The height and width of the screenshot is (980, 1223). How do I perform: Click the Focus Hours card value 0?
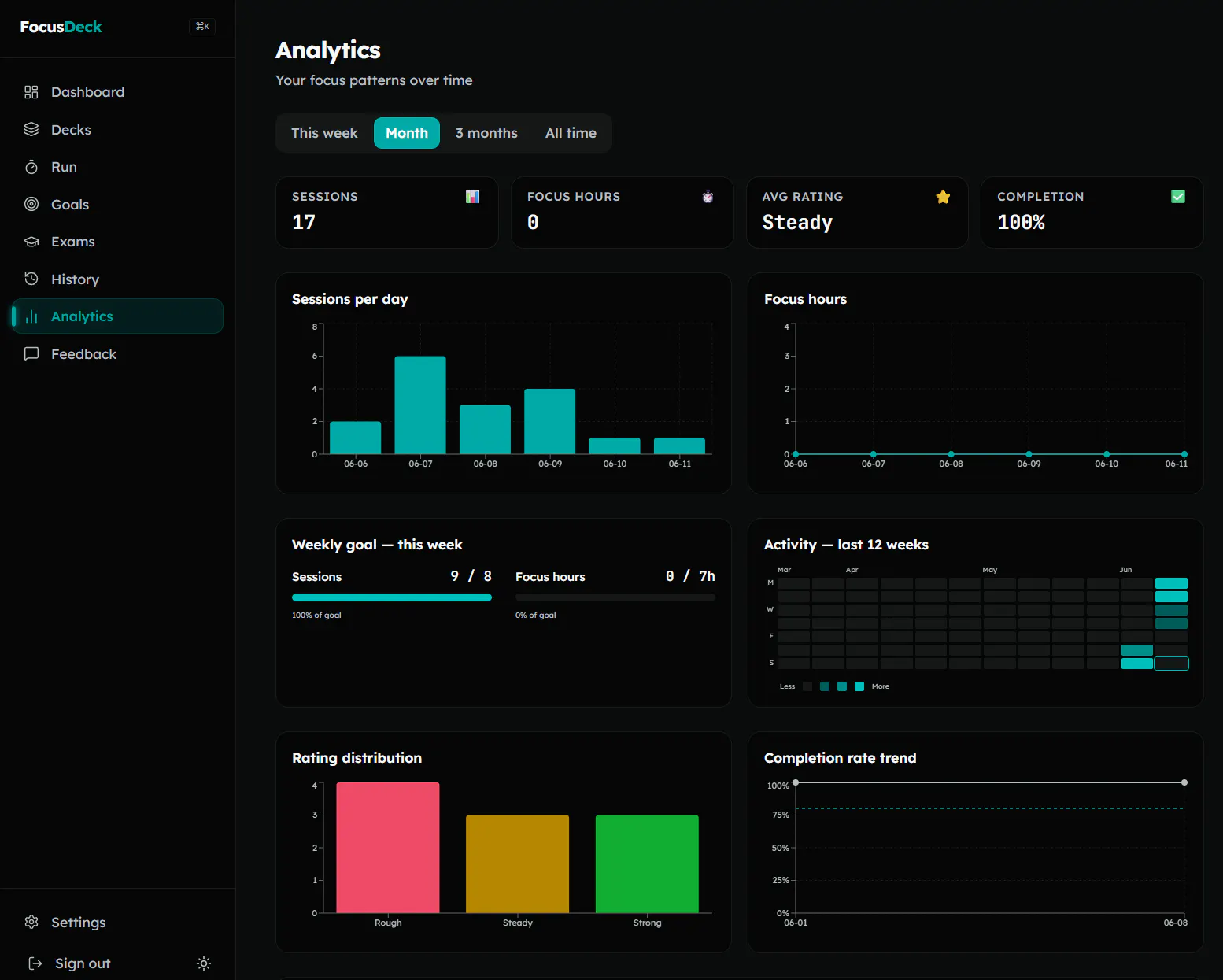533,223
